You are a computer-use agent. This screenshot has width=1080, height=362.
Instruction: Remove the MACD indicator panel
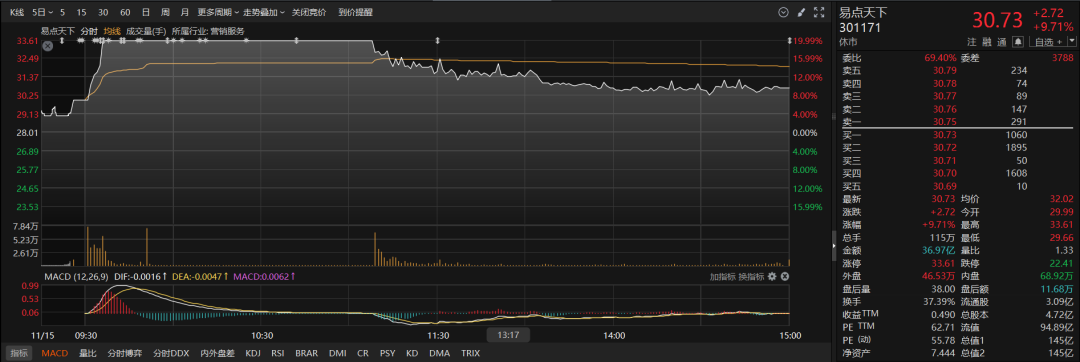pos(785,276)
